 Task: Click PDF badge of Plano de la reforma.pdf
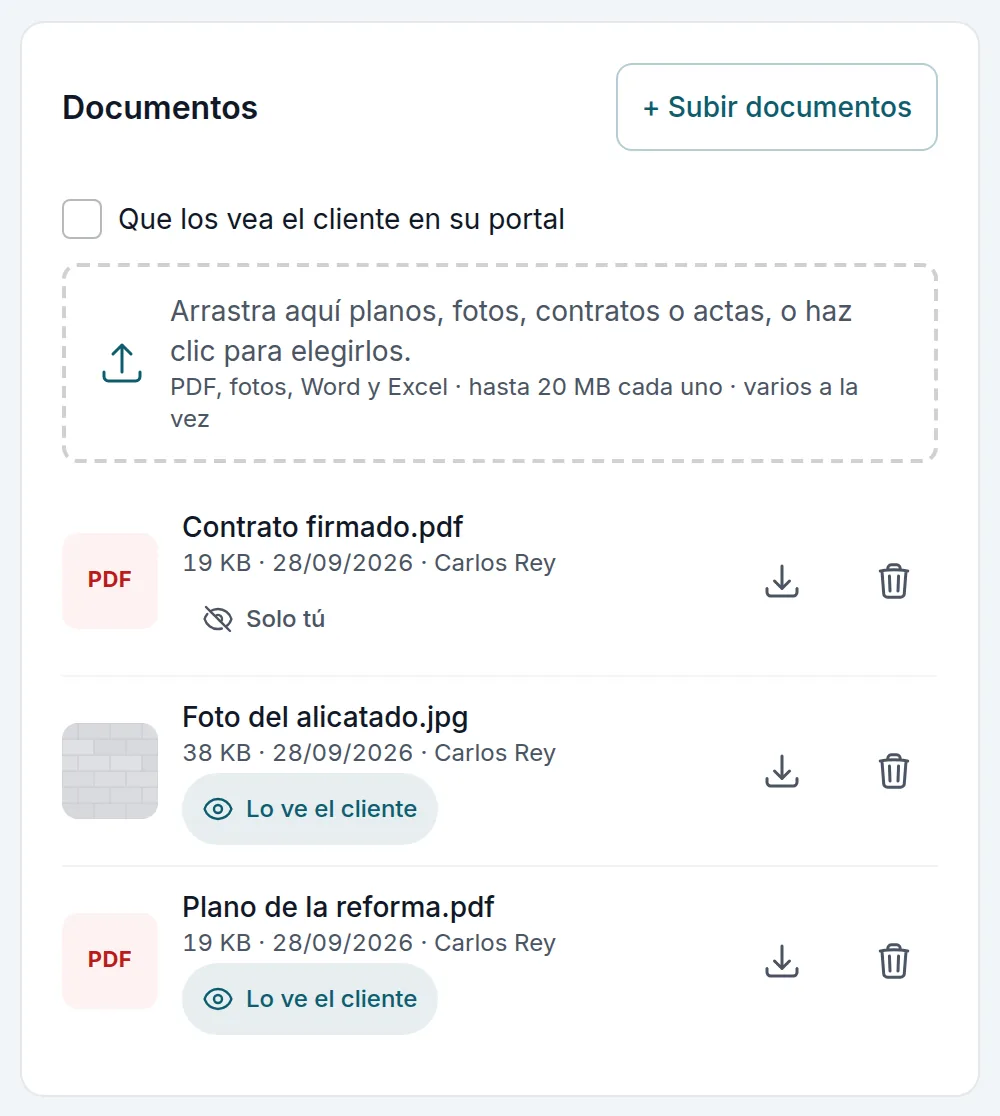(x=110, y=960)
